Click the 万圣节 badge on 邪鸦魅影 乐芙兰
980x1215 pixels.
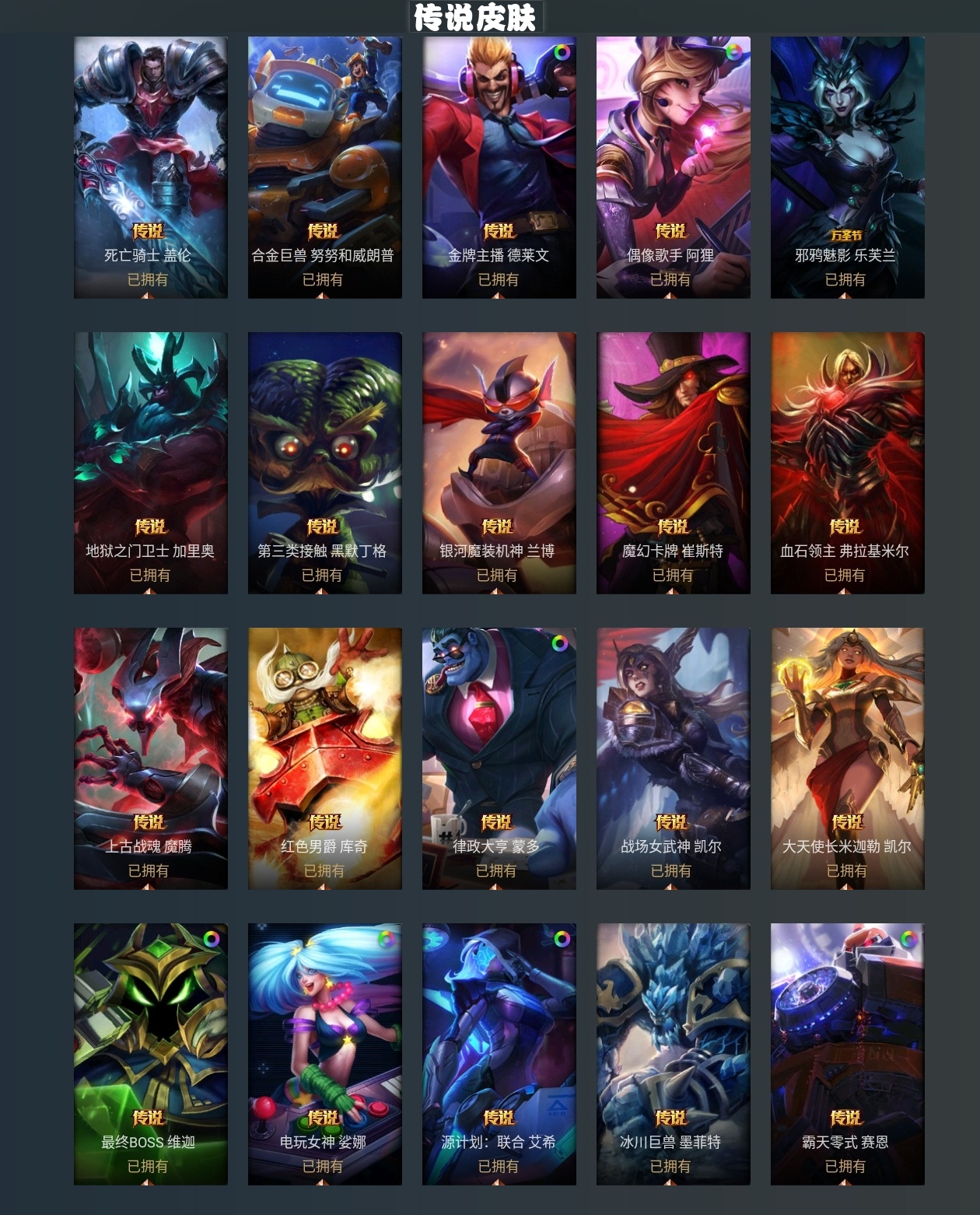[x=846, y=235]
